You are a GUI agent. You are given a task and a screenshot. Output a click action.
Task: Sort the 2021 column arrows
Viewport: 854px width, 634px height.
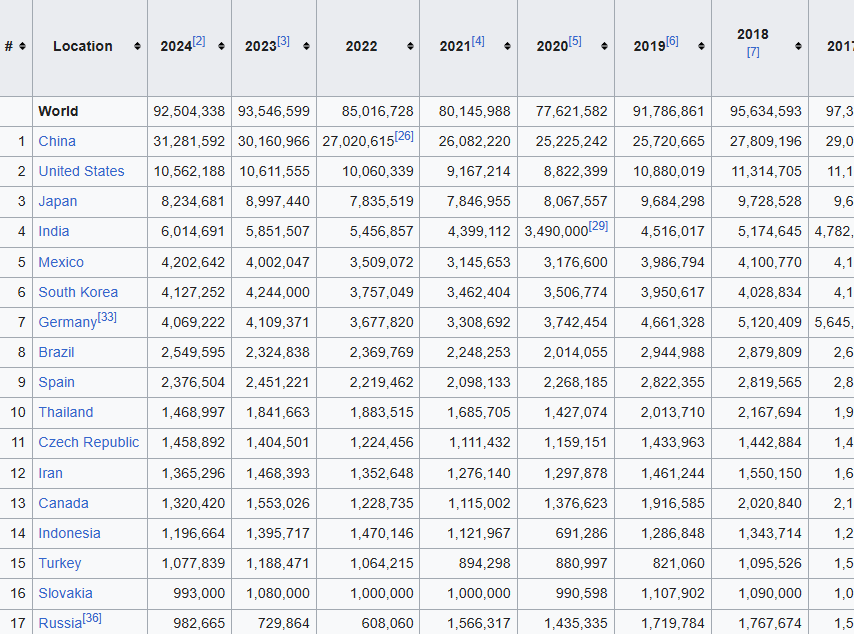tap(507, 46)
